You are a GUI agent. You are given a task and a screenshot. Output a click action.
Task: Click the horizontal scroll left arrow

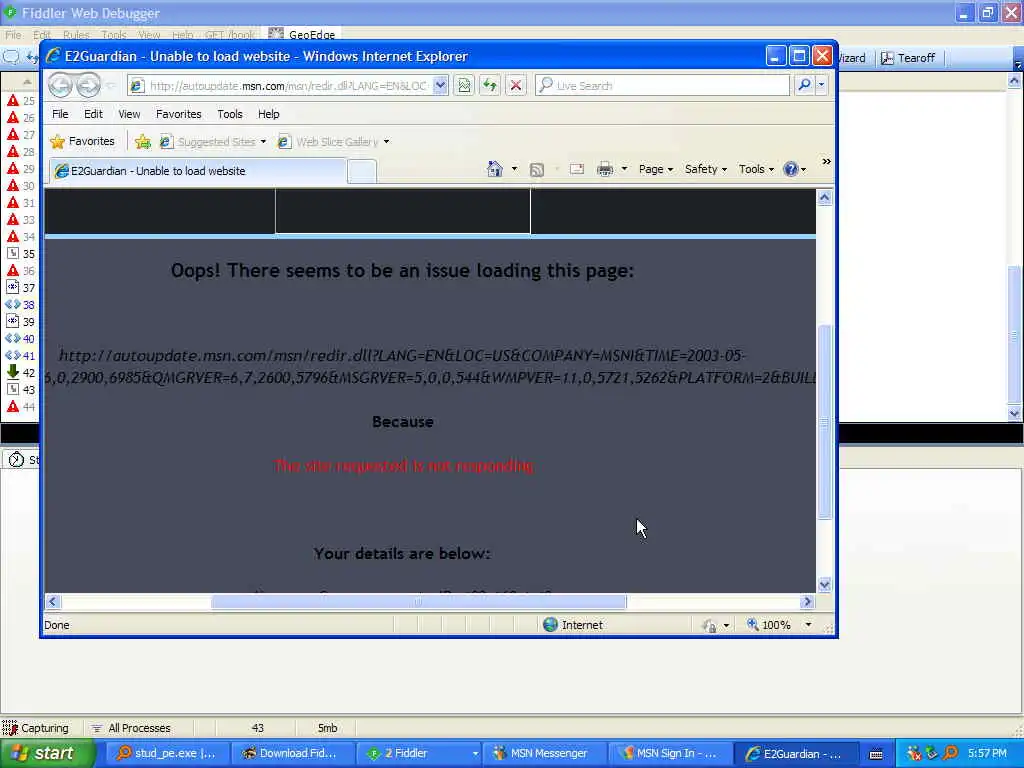click(53, 601)
